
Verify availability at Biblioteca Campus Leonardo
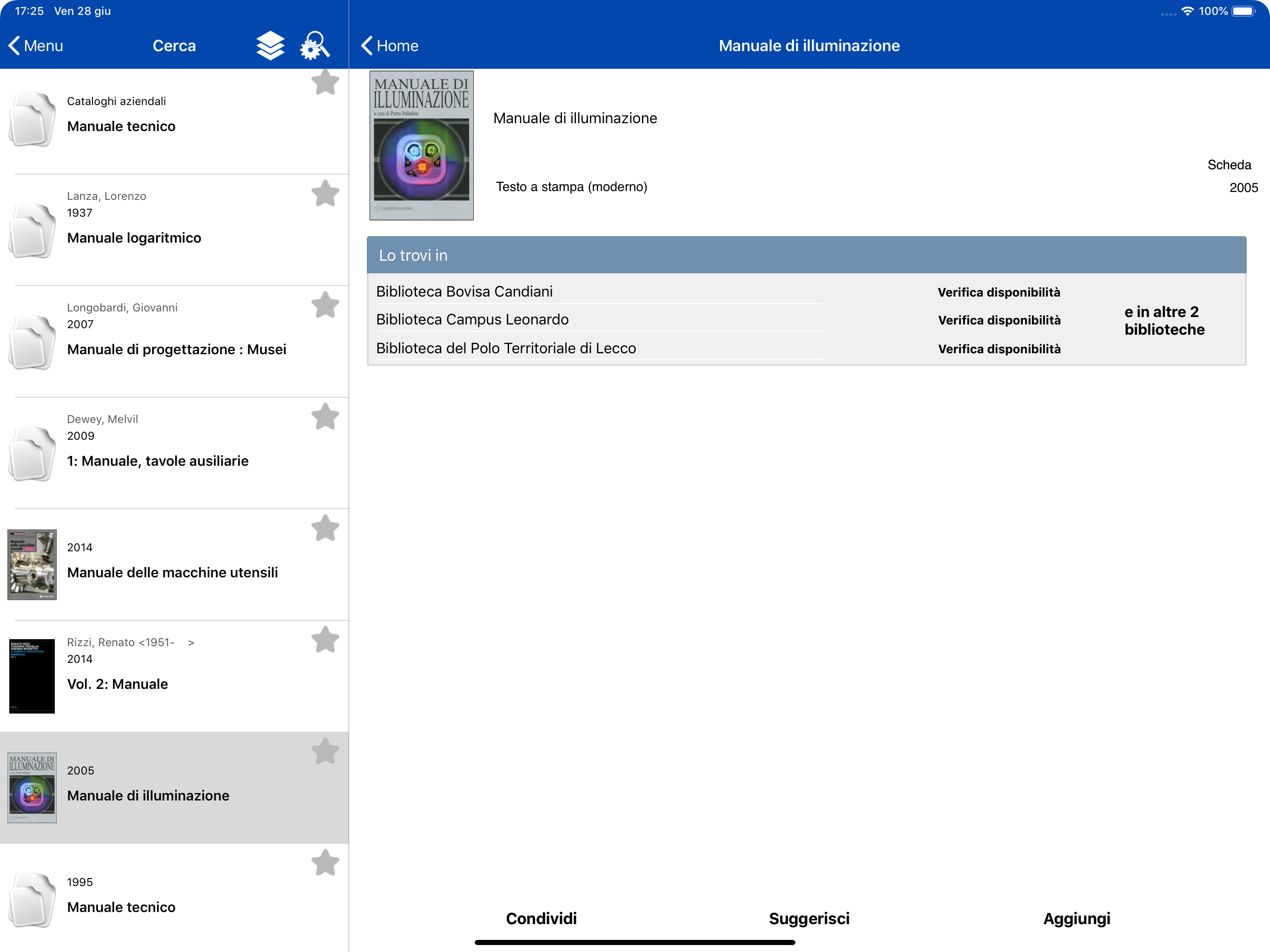pos(999,320)
